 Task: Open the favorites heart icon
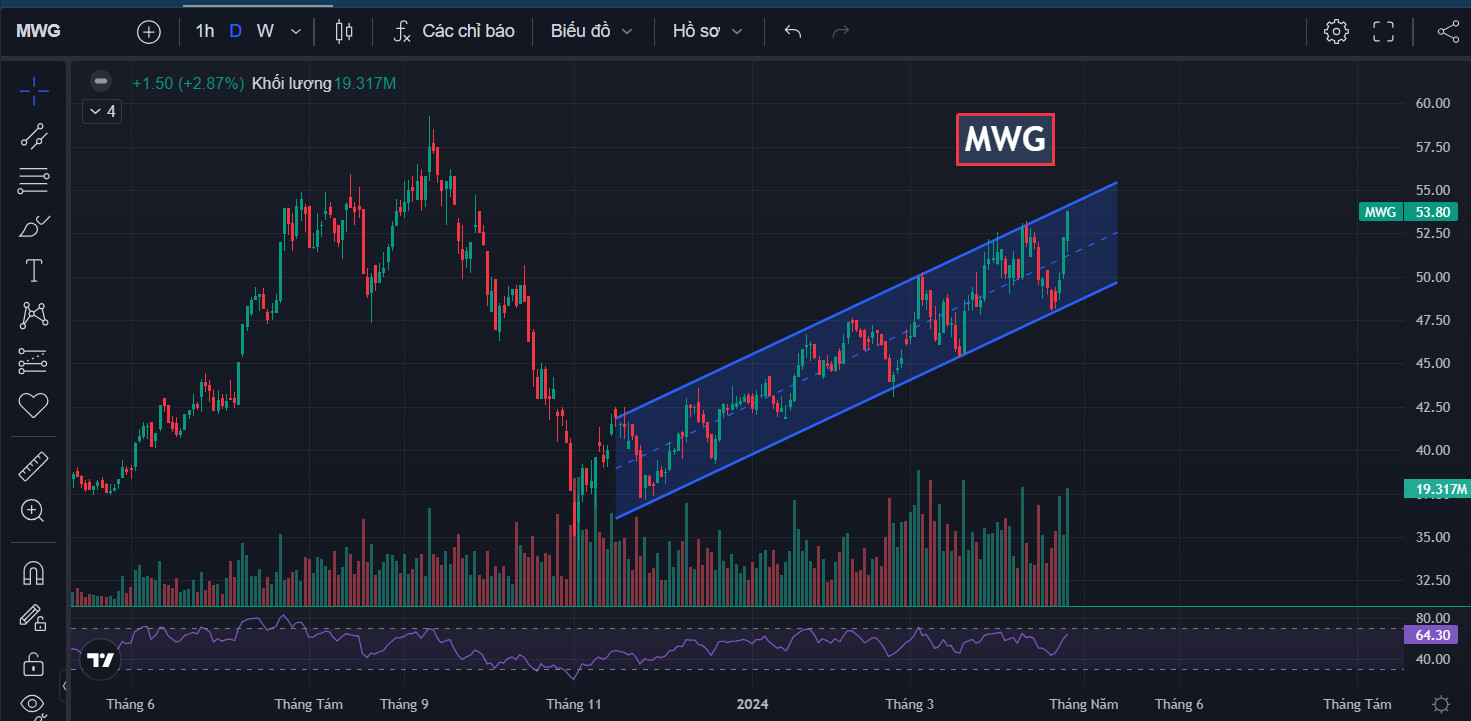[x=34, y=406]
